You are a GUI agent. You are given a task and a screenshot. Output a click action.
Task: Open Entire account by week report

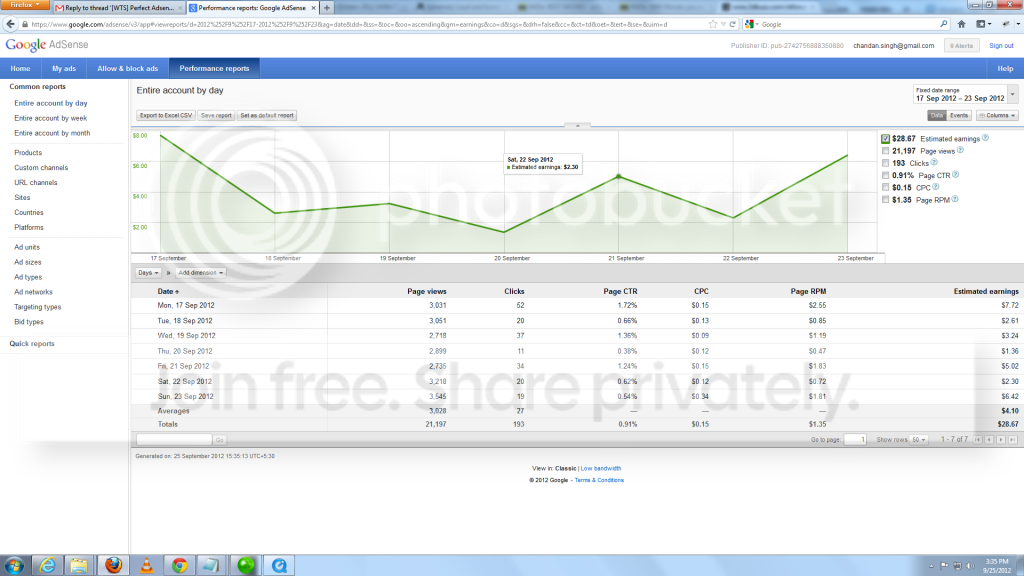pos(50,118)
